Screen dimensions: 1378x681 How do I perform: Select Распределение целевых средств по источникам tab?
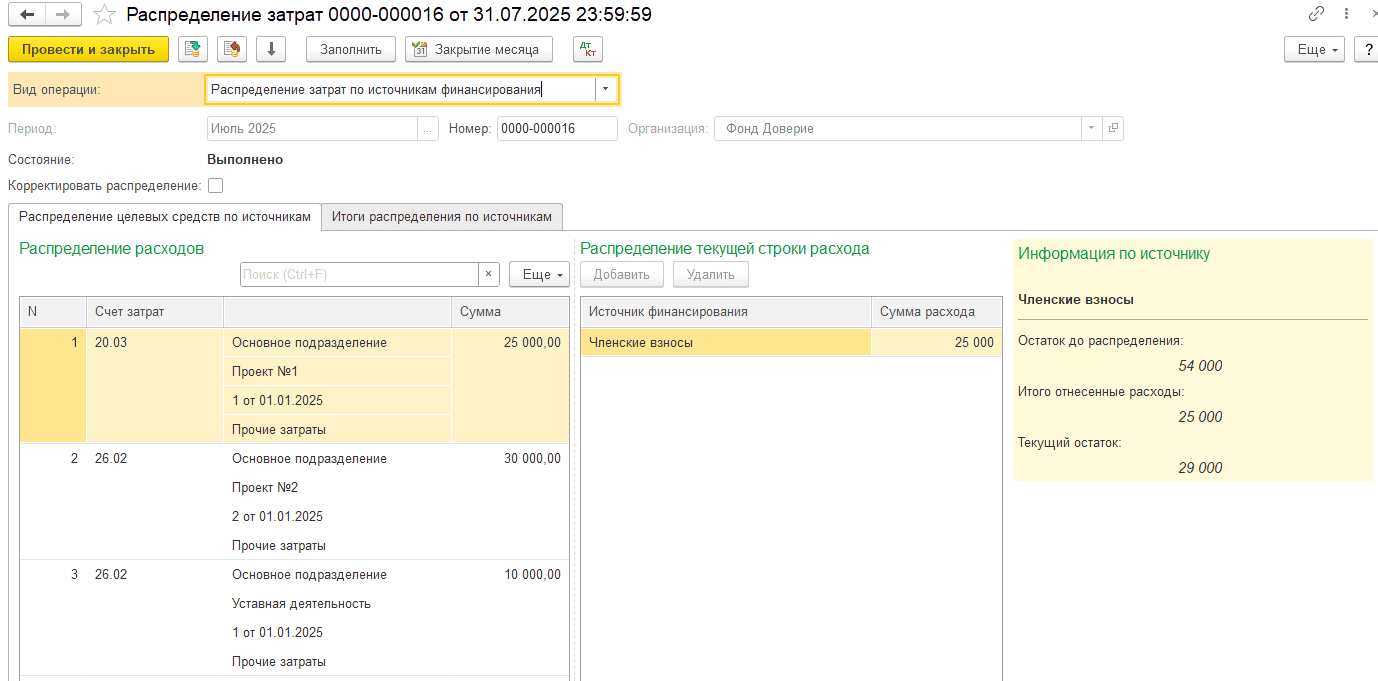pos(165,216)
